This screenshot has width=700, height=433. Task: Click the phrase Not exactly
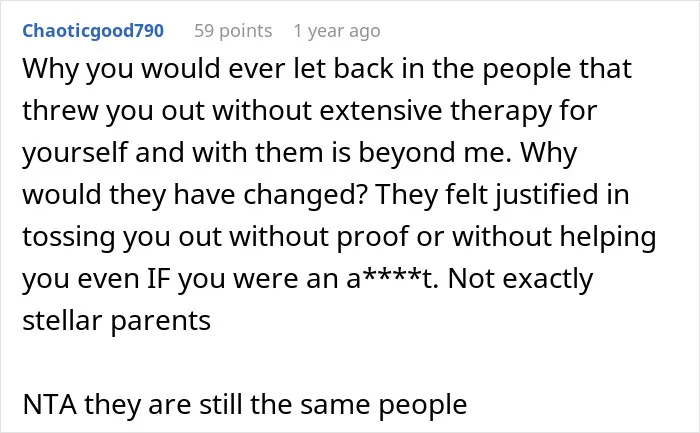(x=521, y=279)
